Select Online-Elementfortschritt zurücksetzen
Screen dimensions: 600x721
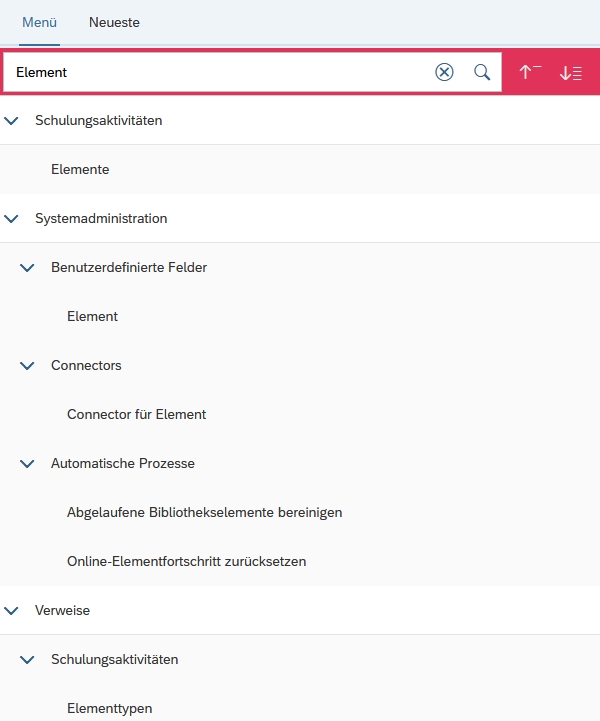186,561
